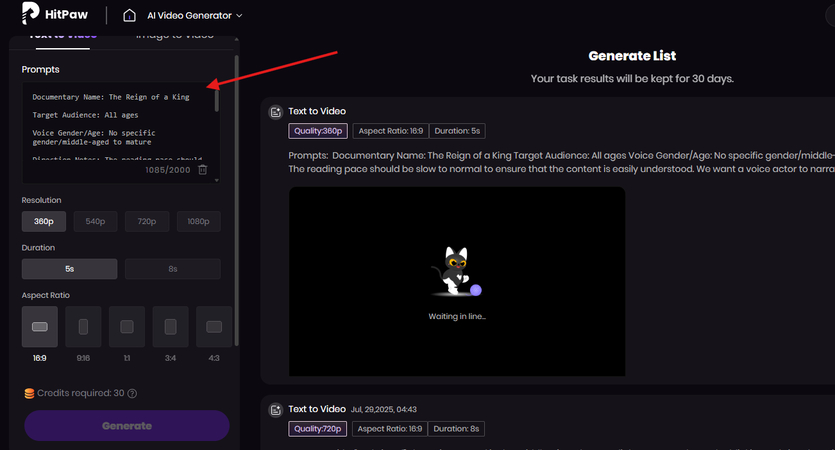The image size is (835, 450).
Task: Clear prompt with the trash icon
Action: pyautogui.click(x=203, y=169)
